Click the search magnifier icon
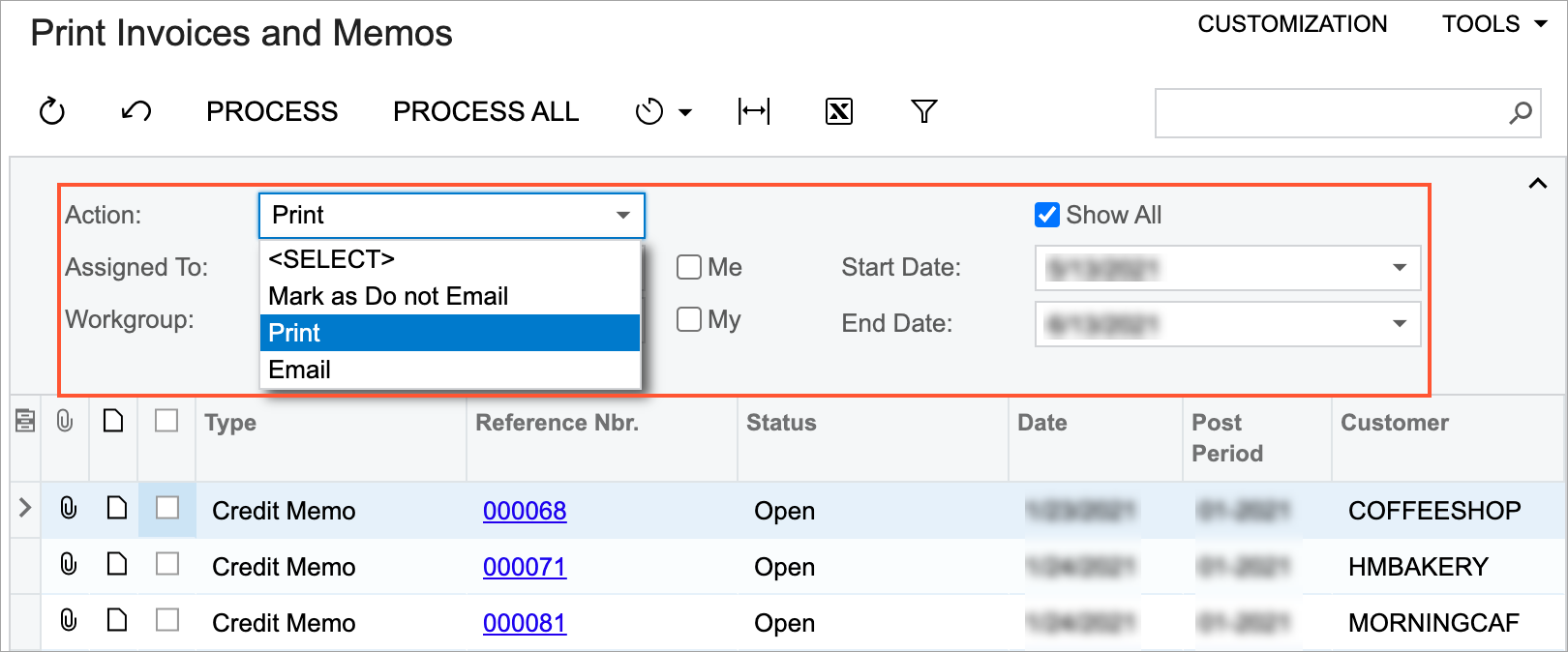The width and height of the screenshot is (1568, 652). 1520,113
